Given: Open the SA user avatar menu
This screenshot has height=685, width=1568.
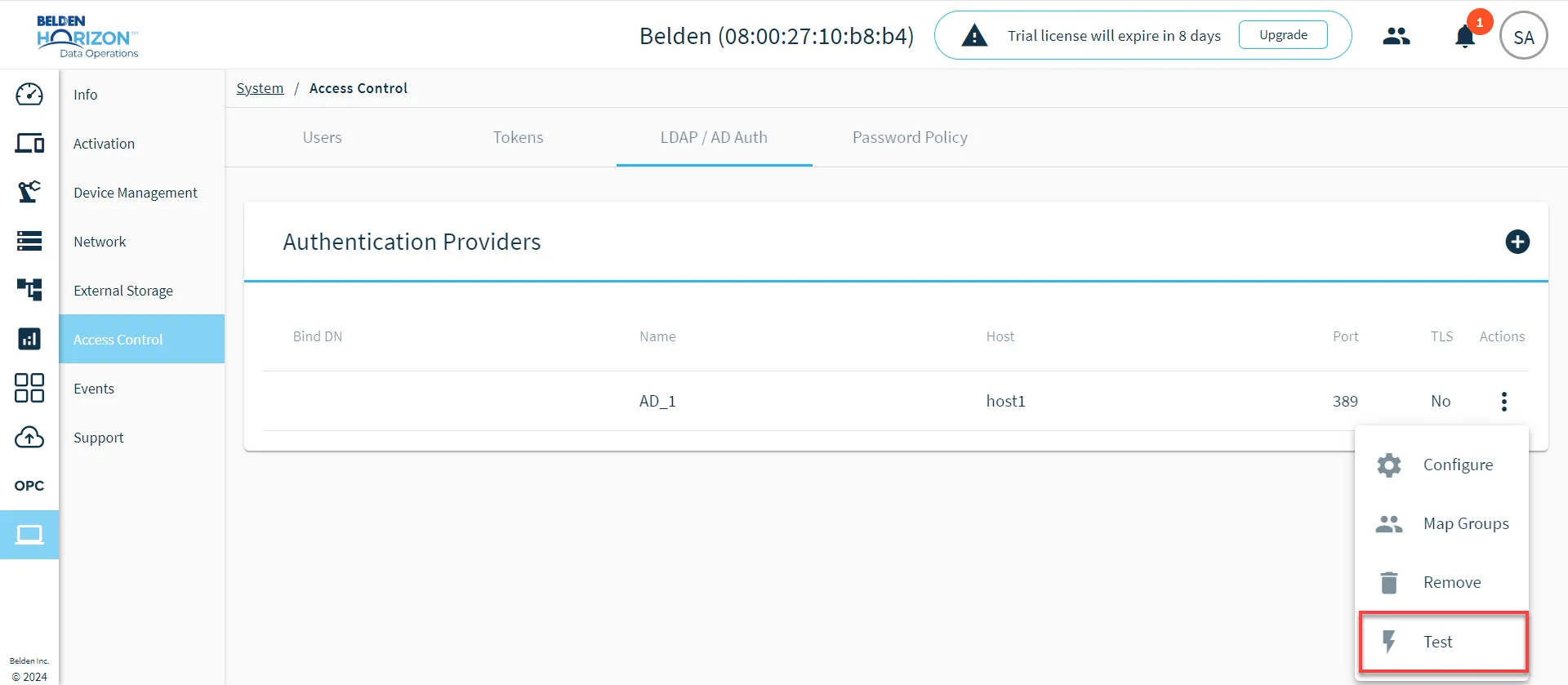Looking at the screenshot, I should coord(1523,36).
